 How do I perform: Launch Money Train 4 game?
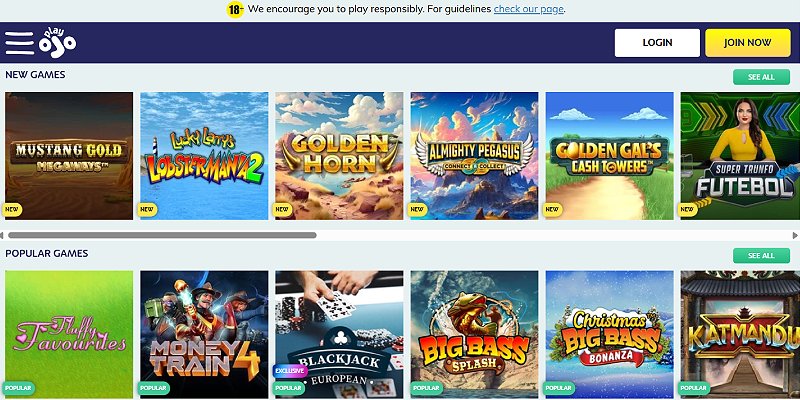tap(204, 334)
